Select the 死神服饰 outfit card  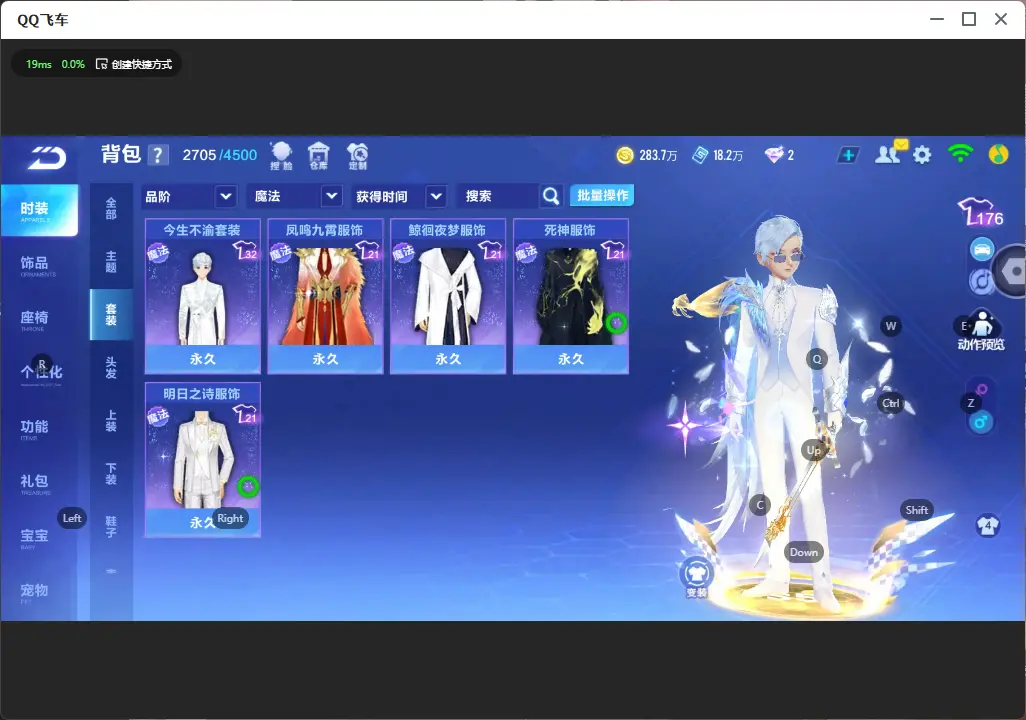click(571, 296)
